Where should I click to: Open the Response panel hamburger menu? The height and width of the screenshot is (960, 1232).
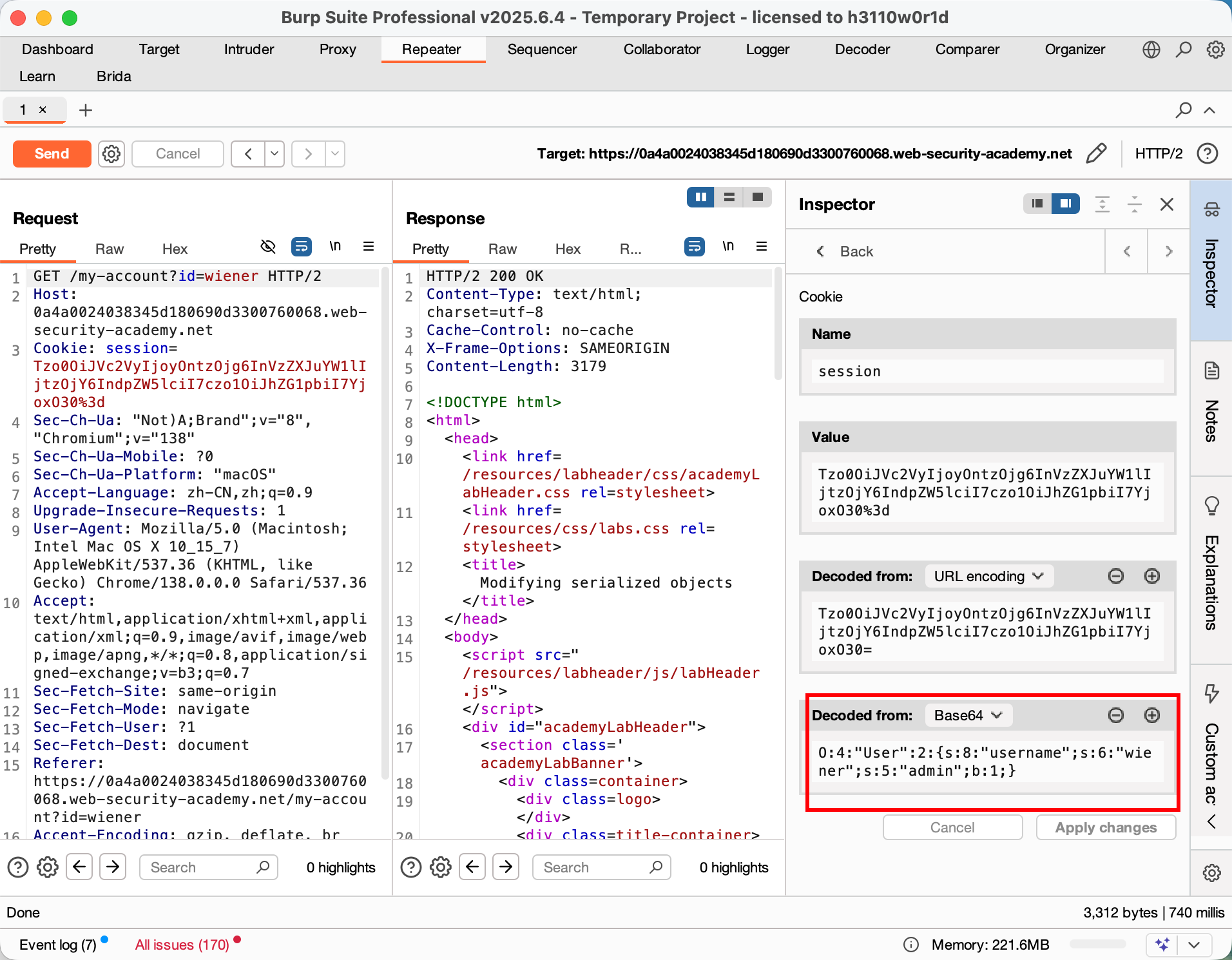pyautogui.click(x=762, y=246)
